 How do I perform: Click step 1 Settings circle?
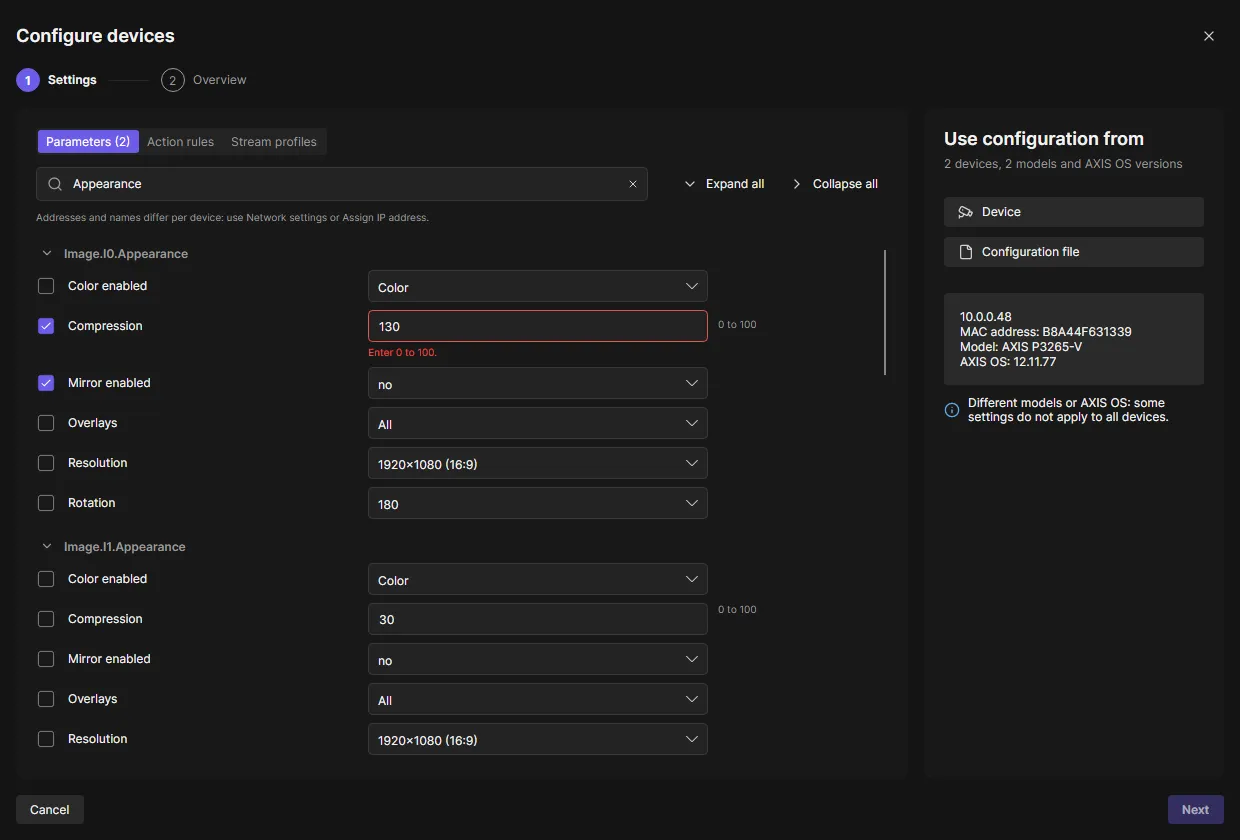28,80
